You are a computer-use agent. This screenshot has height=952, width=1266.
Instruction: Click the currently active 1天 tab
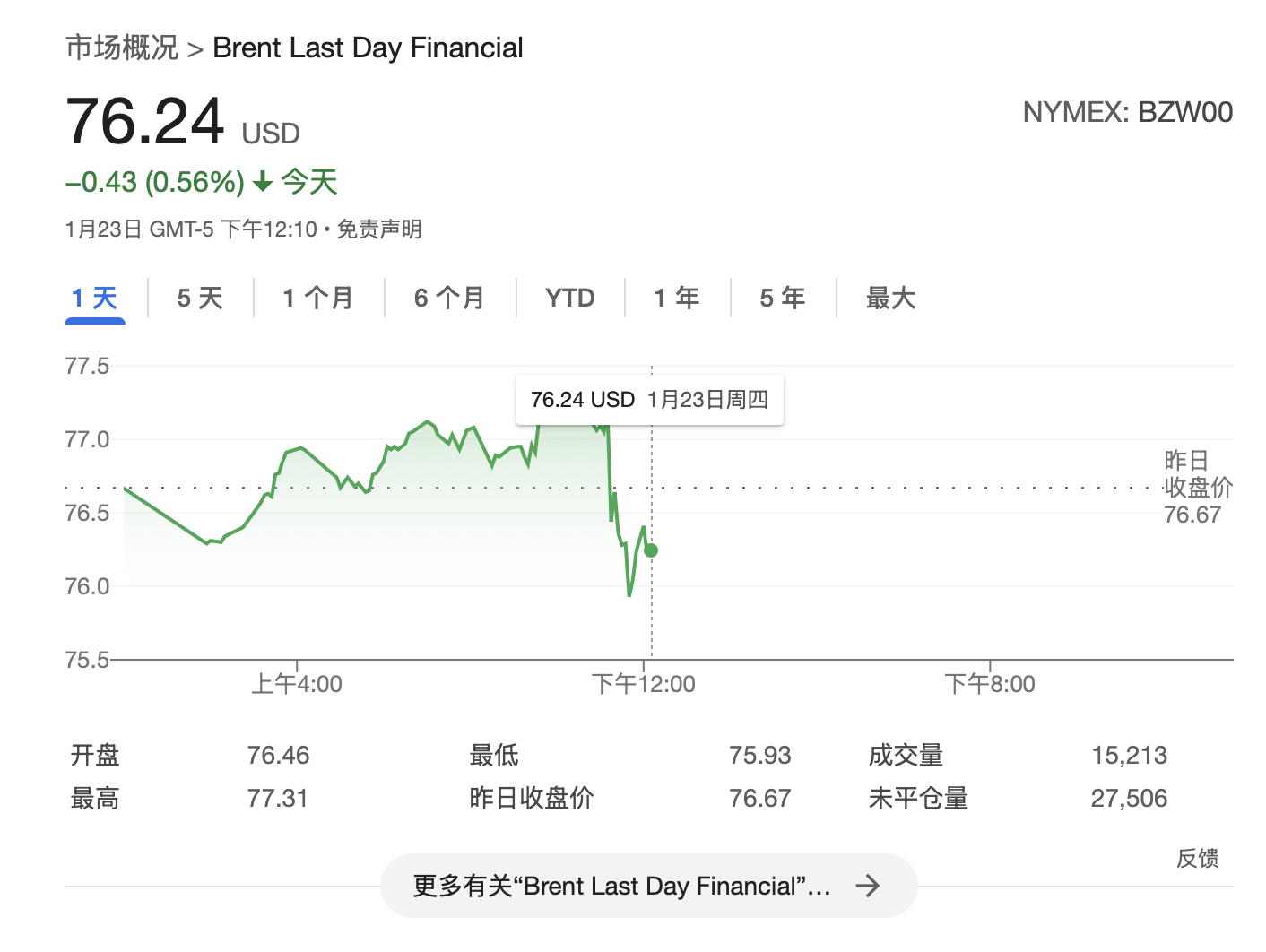(x=94, y=298)
